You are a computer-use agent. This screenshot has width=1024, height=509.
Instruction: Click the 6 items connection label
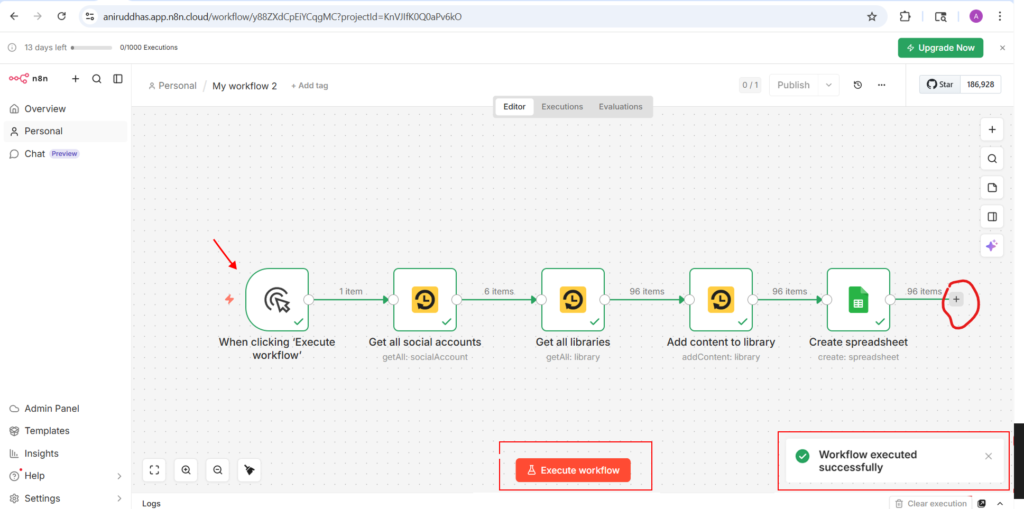(x=498, y=291)
